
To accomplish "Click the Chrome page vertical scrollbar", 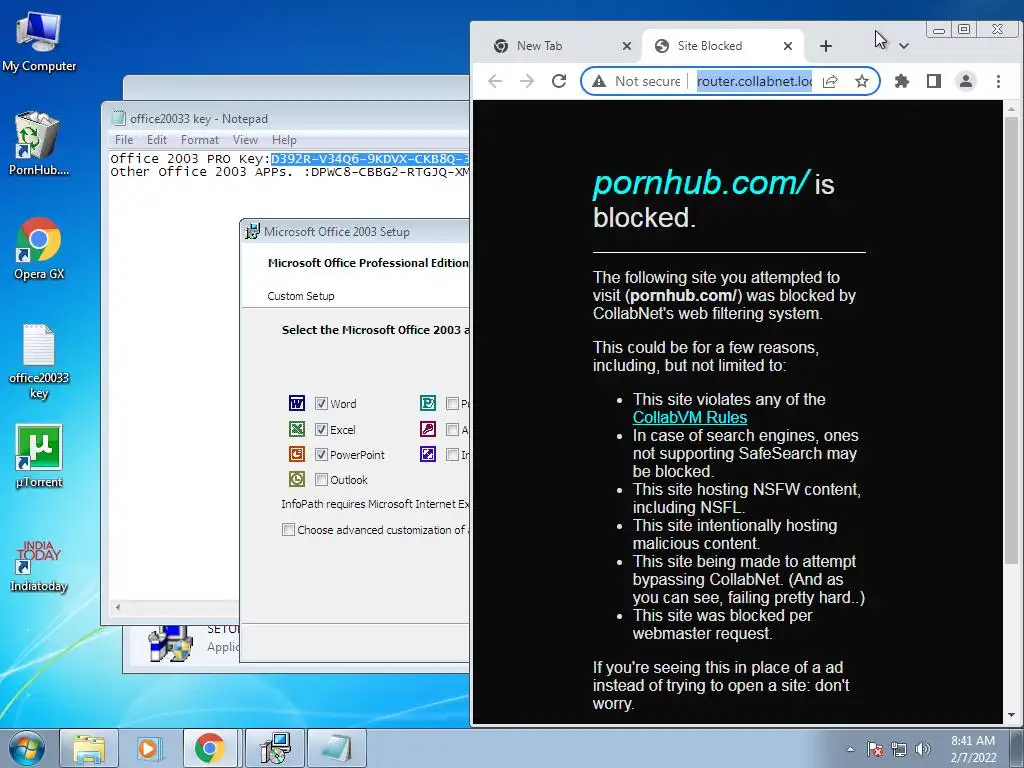I will pos(1011,340).
